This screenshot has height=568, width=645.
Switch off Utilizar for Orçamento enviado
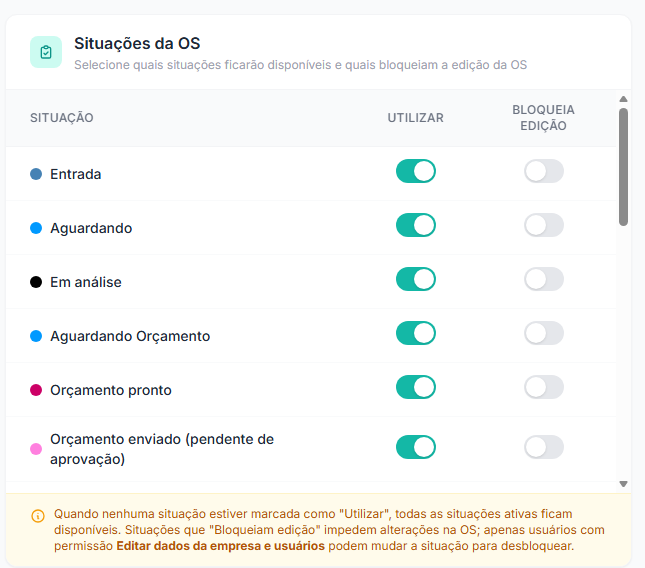click(x=416, y=447)
